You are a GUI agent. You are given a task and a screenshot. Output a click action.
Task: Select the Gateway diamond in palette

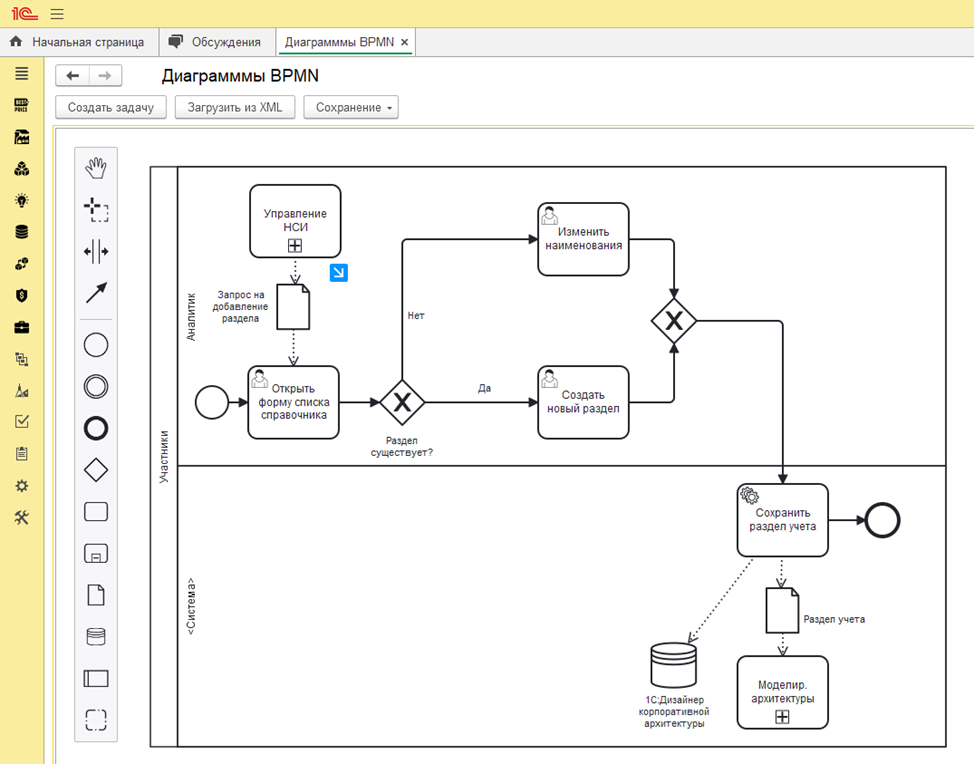tap(96, 470)
